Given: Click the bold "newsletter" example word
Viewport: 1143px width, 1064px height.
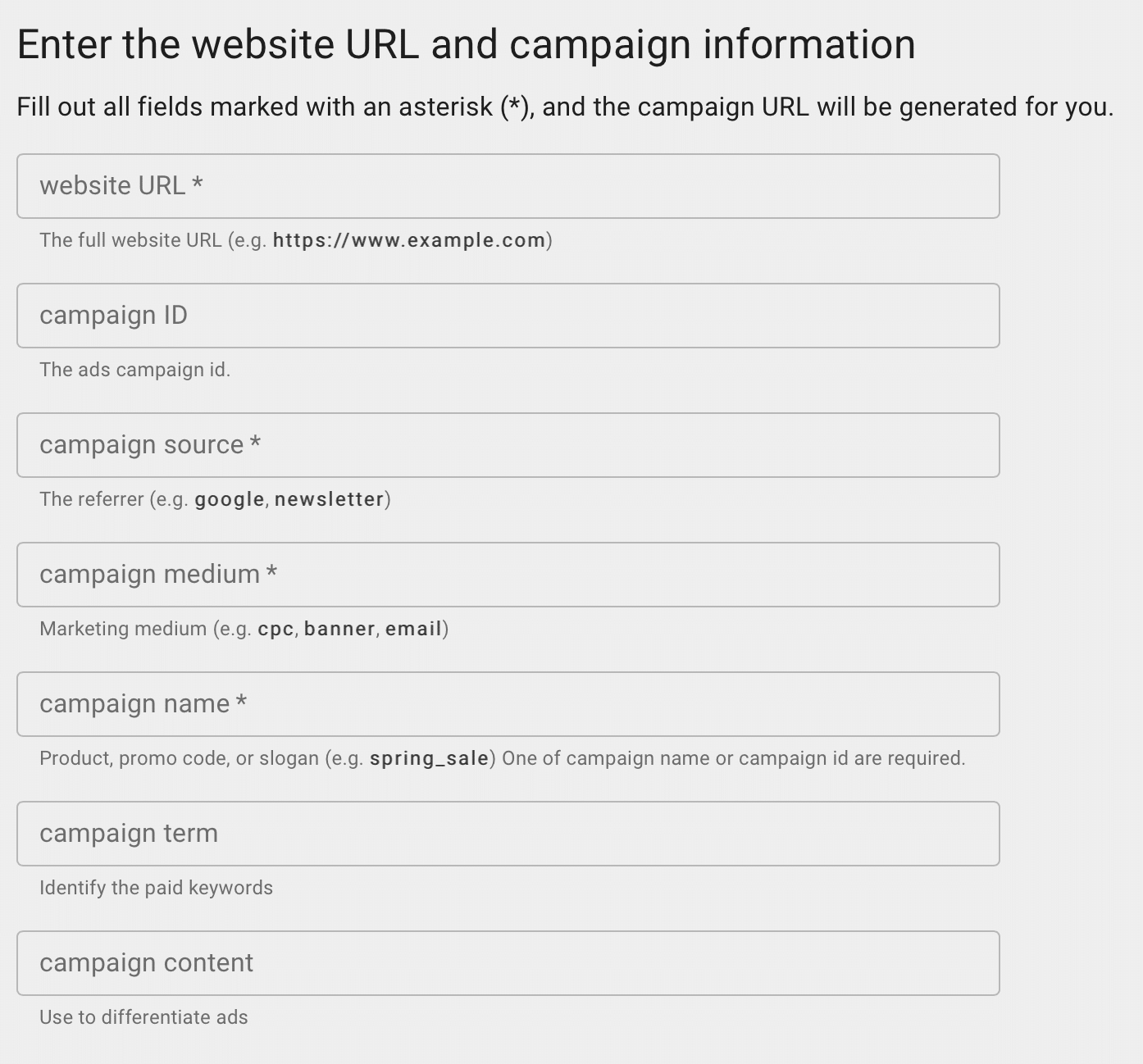Looking at the screenshot, I should [x=329, y=499].
